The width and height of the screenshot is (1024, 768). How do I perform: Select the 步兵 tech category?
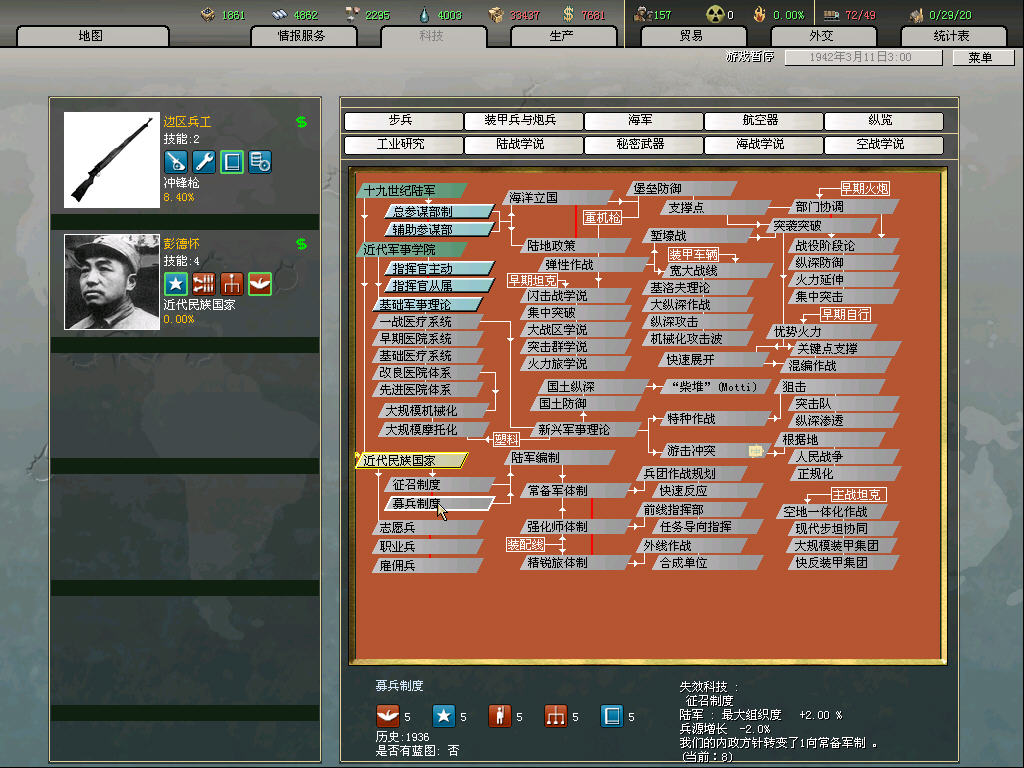403,121
